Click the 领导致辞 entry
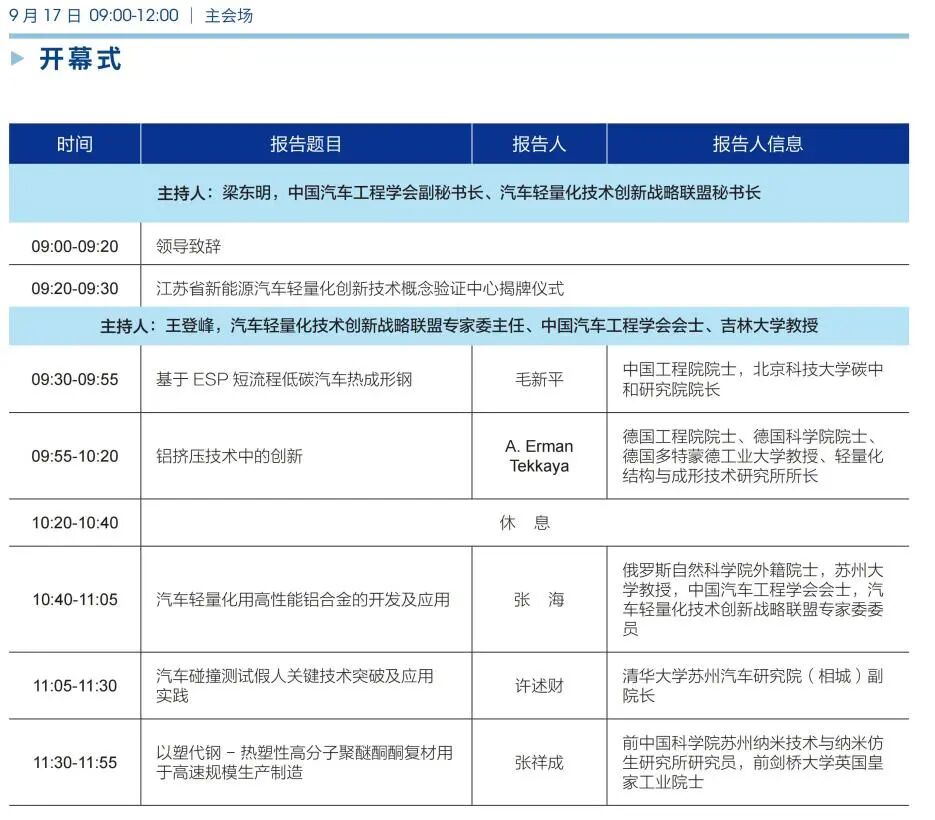935x820 pixels. (188, 246)
